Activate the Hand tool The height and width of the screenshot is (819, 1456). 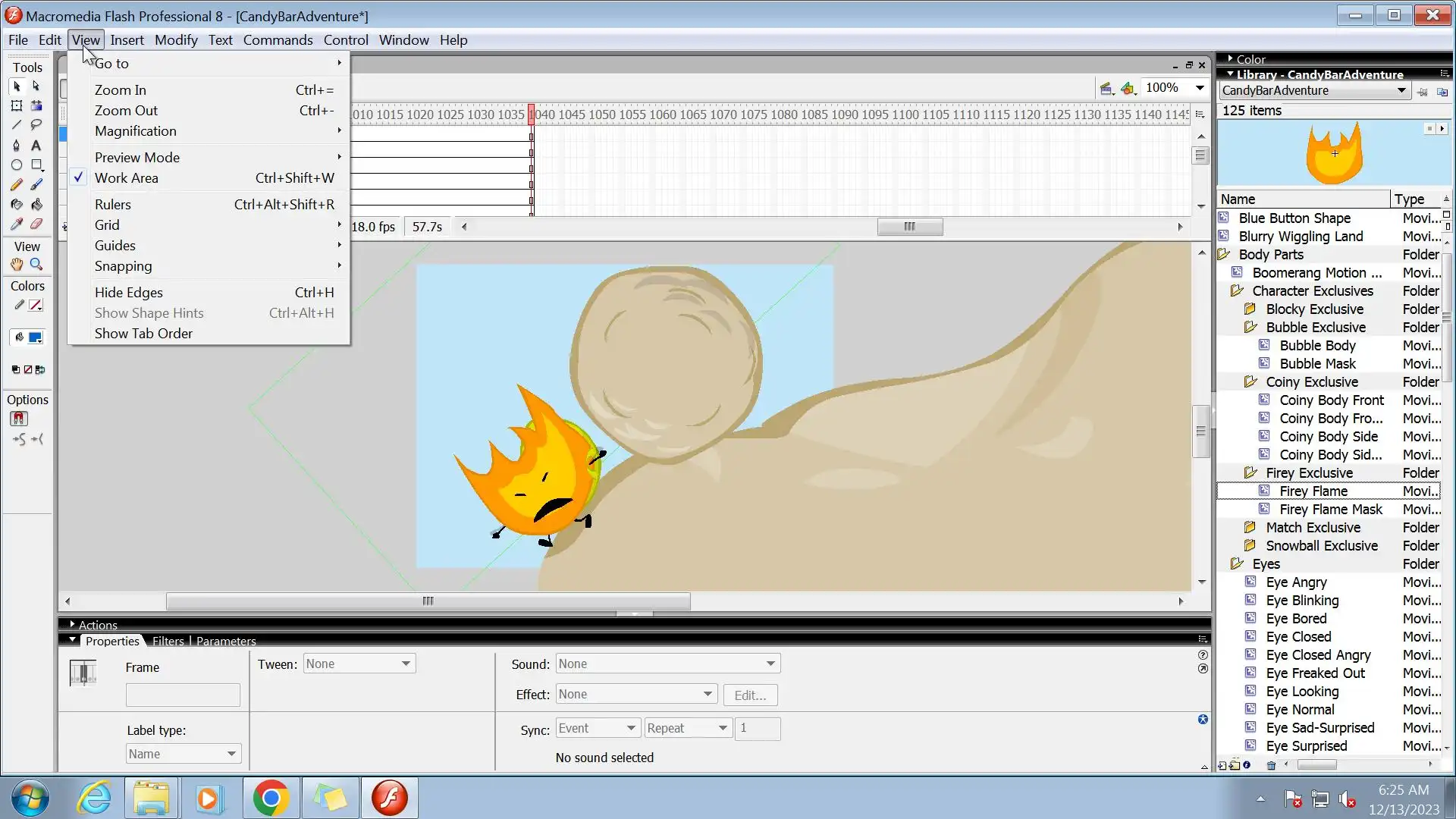[16, 265]
